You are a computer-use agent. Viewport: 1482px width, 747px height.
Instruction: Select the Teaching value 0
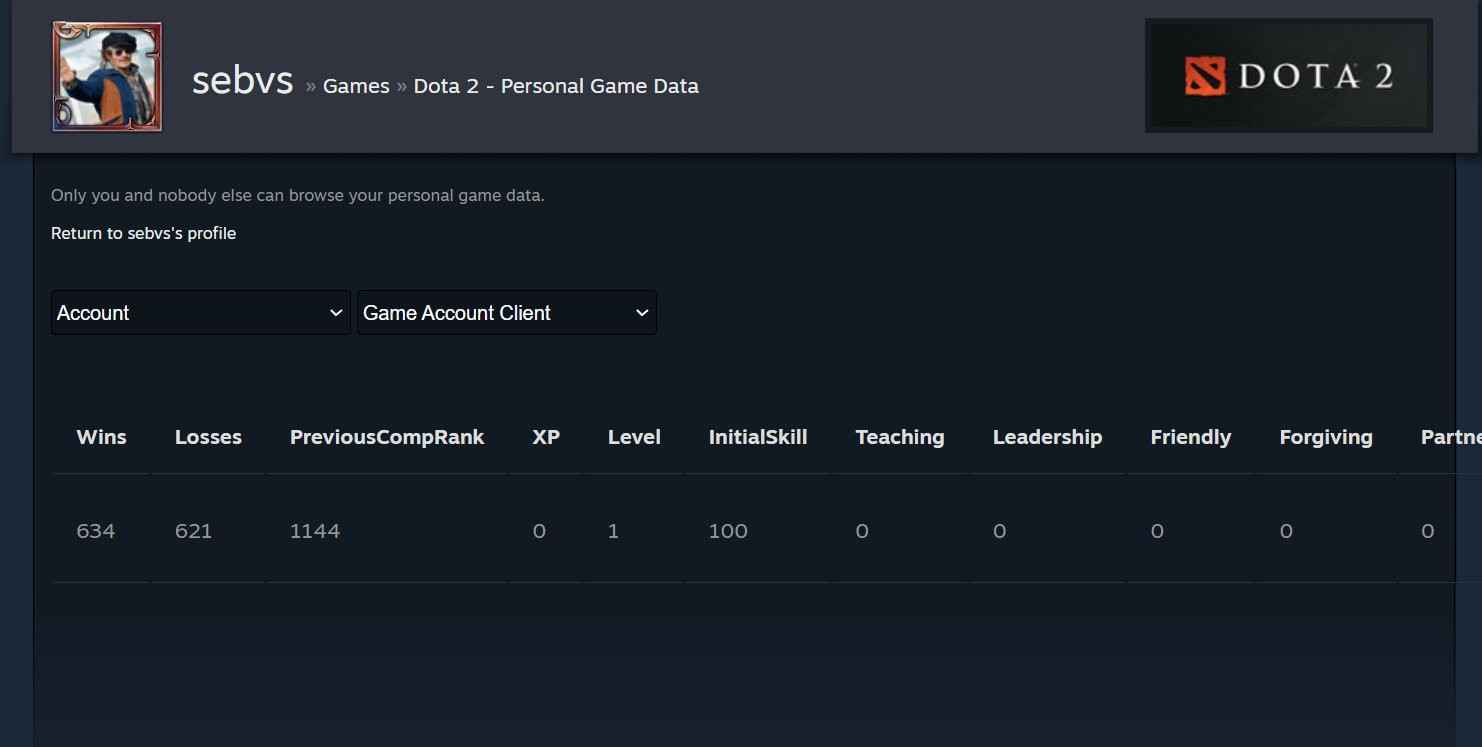862,531
